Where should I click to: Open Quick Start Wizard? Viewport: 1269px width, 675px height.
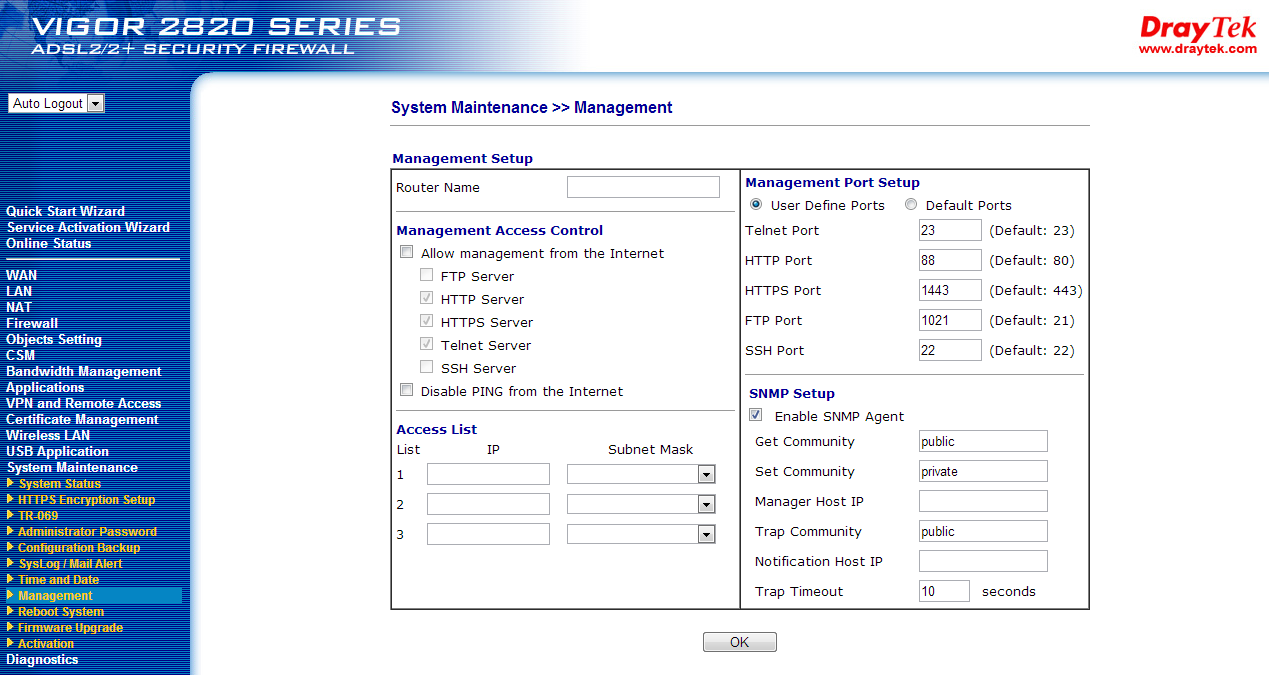(66, 211)
